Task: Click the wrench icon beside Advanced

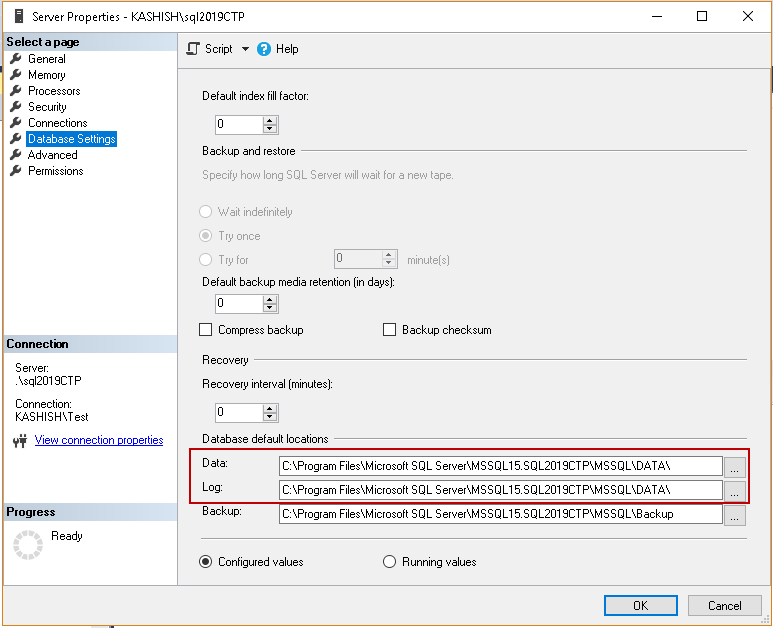Action: (x=16, y=155)
